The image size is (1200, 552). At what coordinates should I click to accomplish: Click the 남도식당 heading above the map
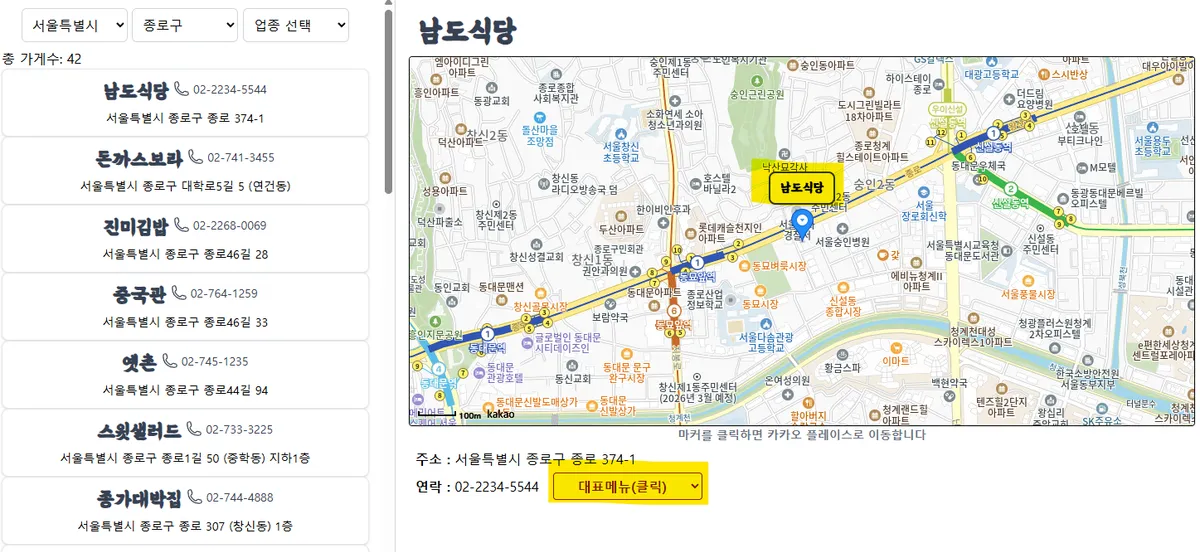pyautogui.click(x=468, y=30)
